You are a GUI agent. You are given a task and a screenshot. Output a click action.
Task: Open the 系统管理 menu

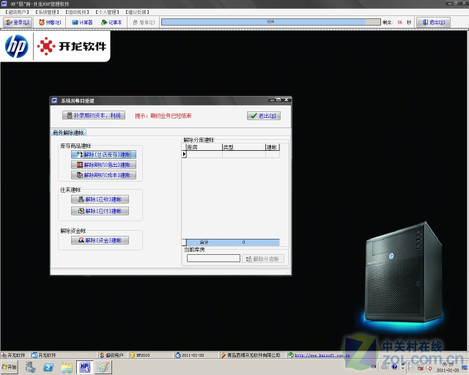[x=47, y=12]
